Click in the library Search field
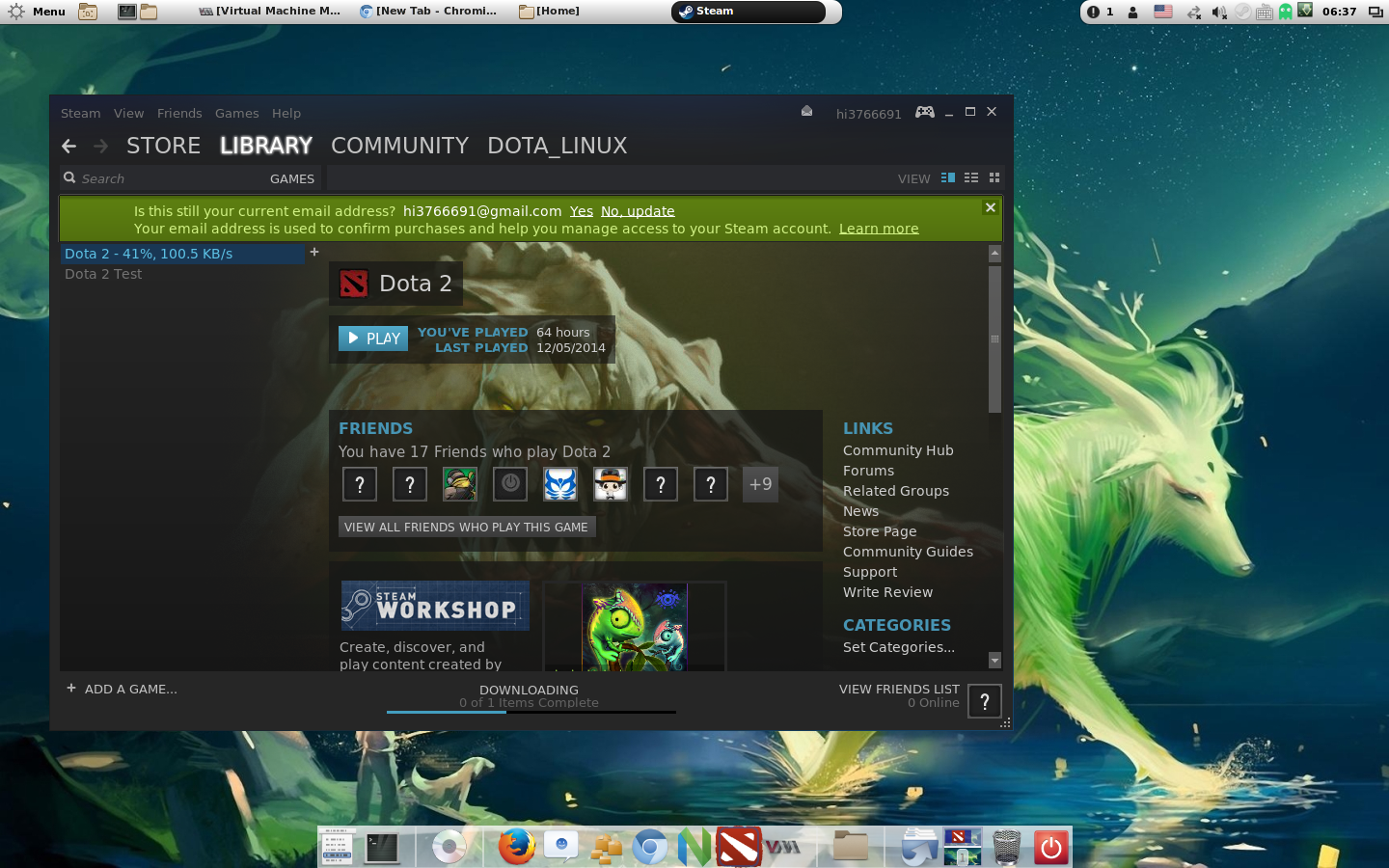The image size is (1389, 868). coord(164,178)
